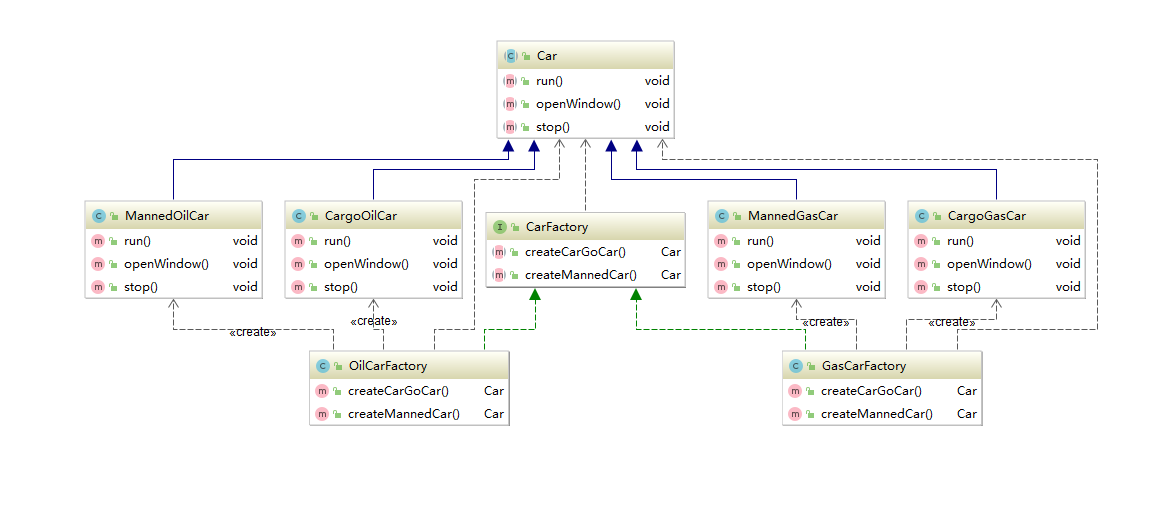Viewport: 1168px width, 512px height.
Task: Click the run() method name in MannedOilCar
Action: click(137, 241)
